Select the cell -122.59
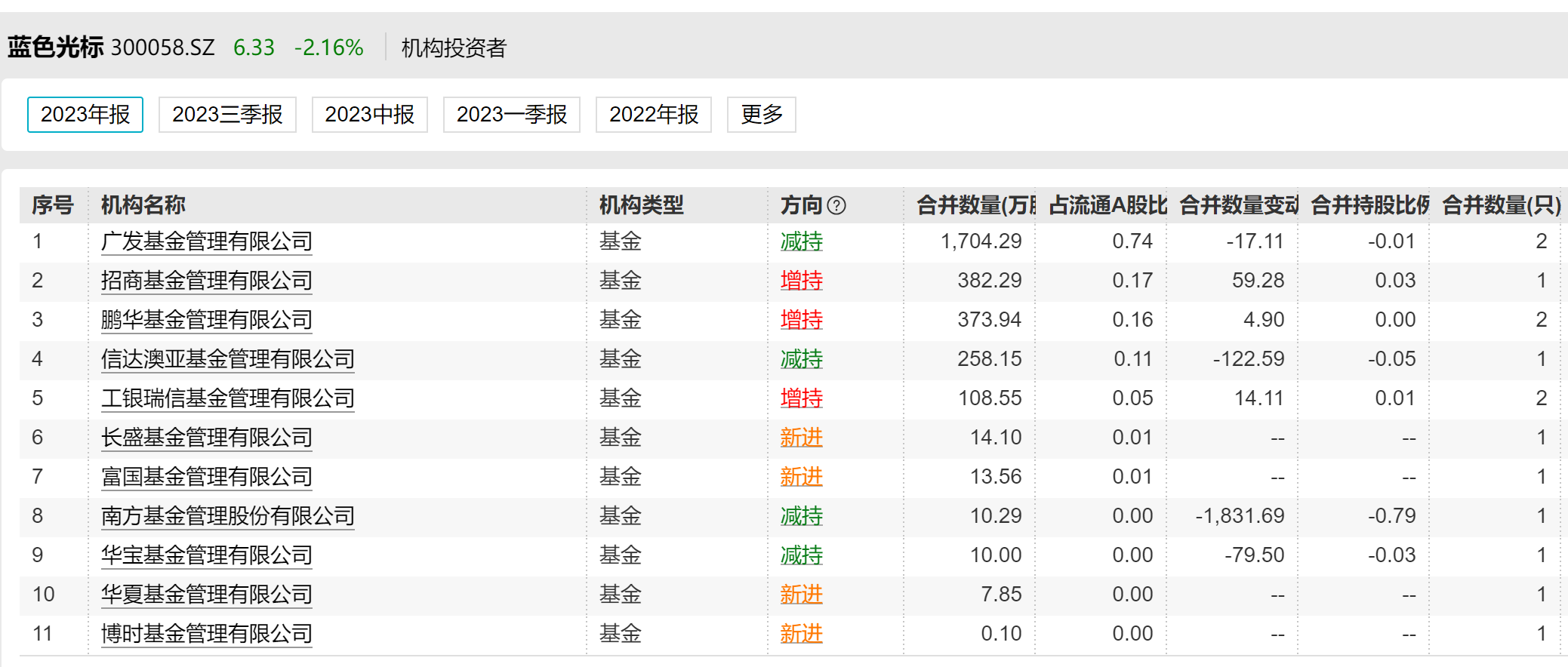The width and height of the screenshot is (1568, 667). coord(1249,359)
